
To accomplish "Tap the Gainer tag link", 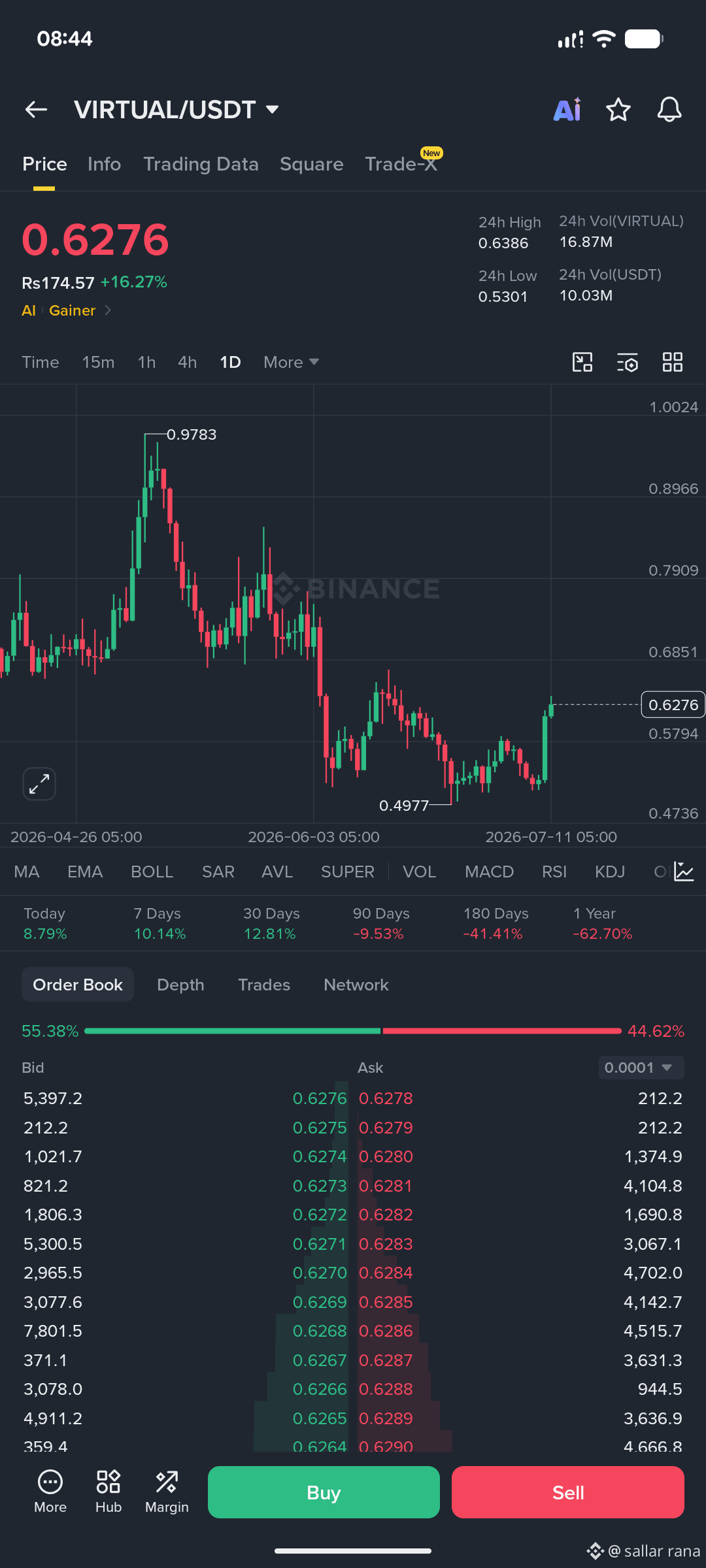I will pos(72,310).
